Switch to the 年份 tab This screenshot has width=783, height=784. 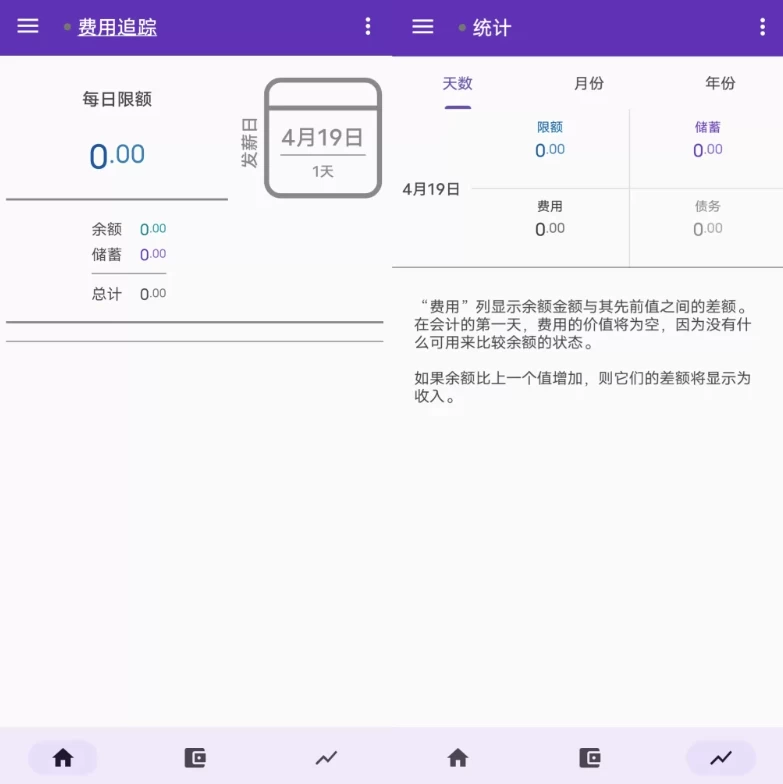(720, 84)
